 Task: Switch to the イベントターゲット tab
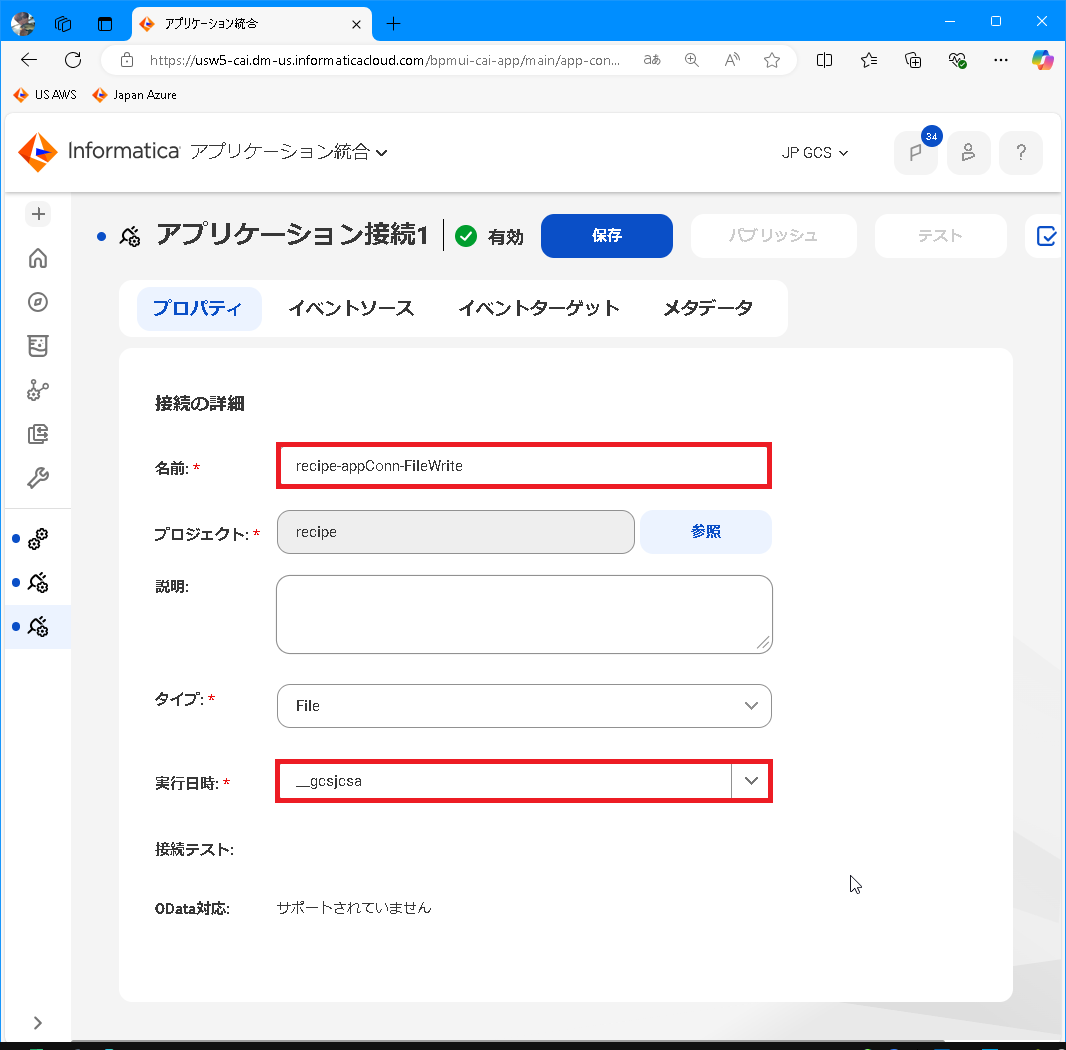click(x=538, y=309)
